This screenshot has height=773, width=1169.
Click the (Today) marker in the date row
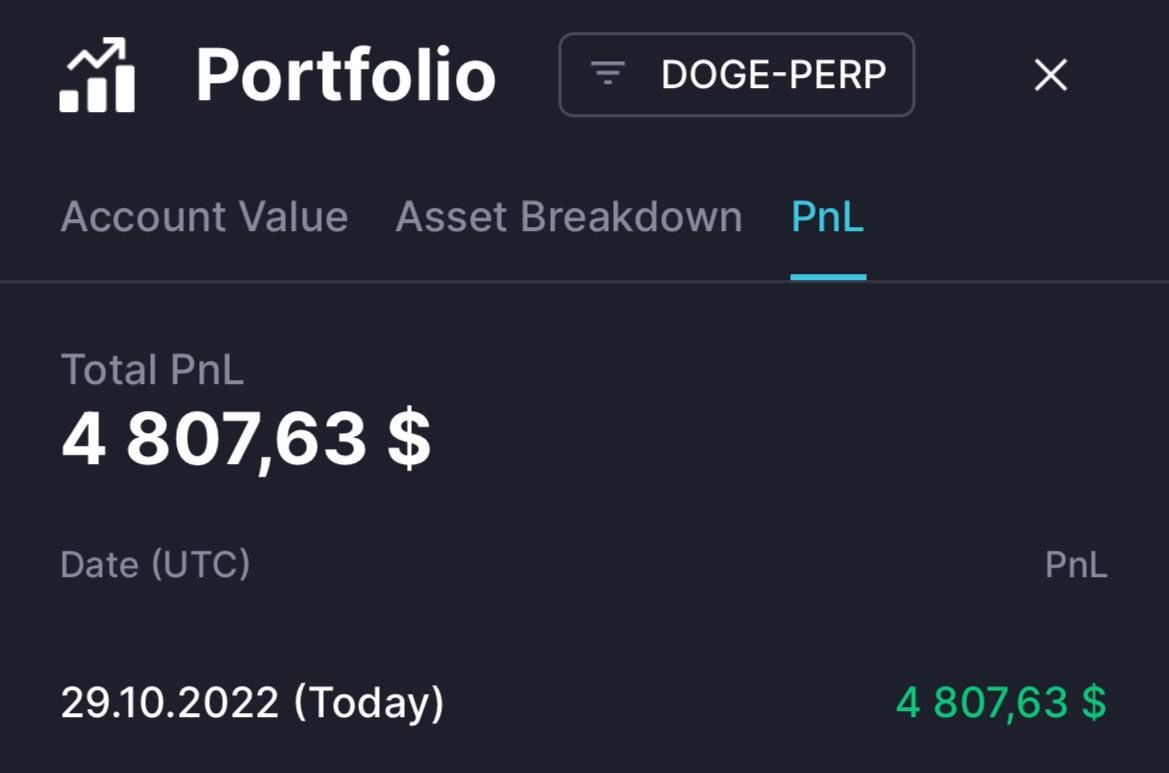369,703
